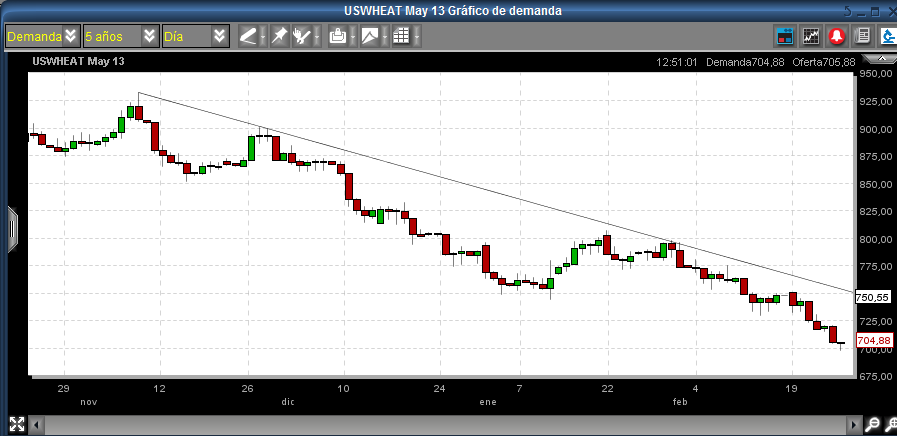897x436 pixels.
Task: Click the 950,00 price axis label
Action: (876, 74)
